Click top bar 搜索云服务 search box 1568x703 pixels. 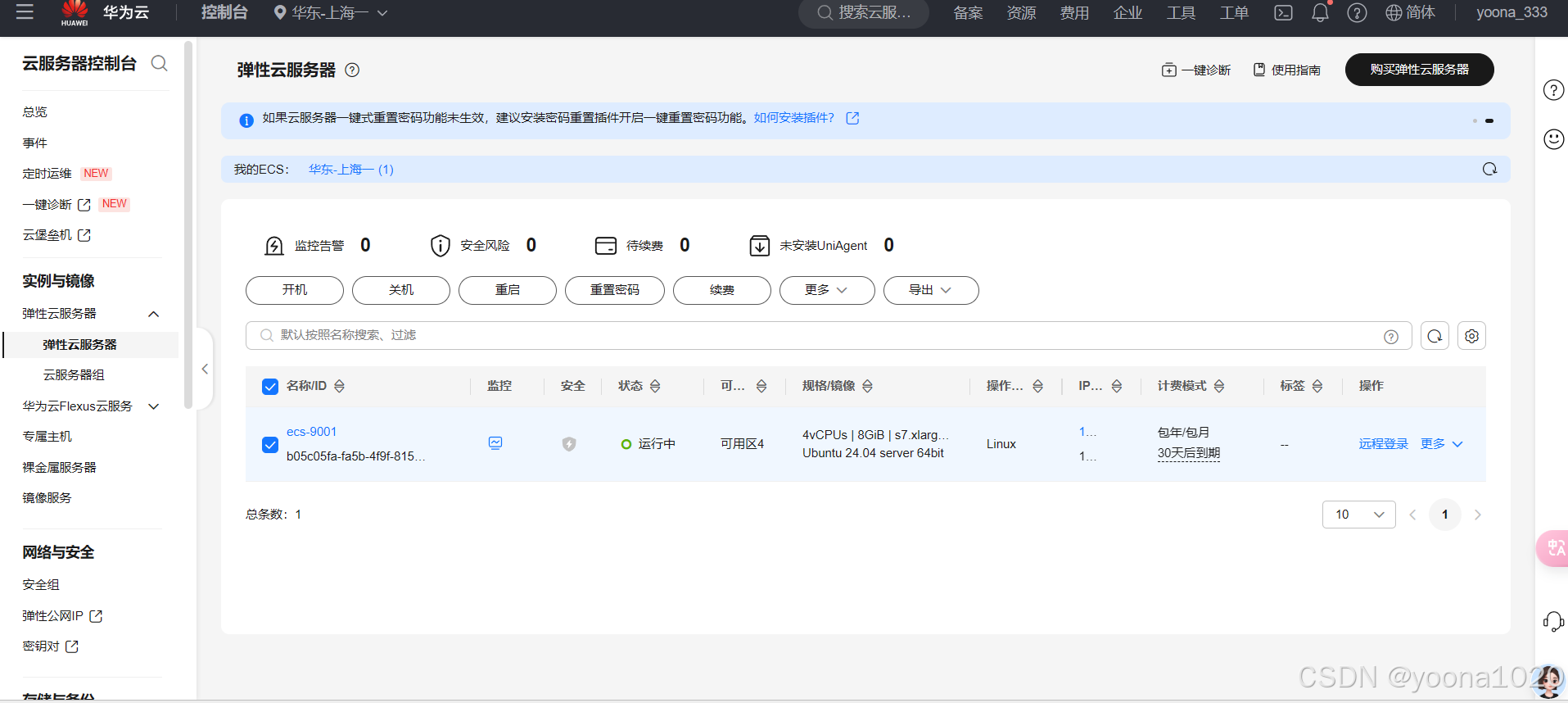point(864,13)
